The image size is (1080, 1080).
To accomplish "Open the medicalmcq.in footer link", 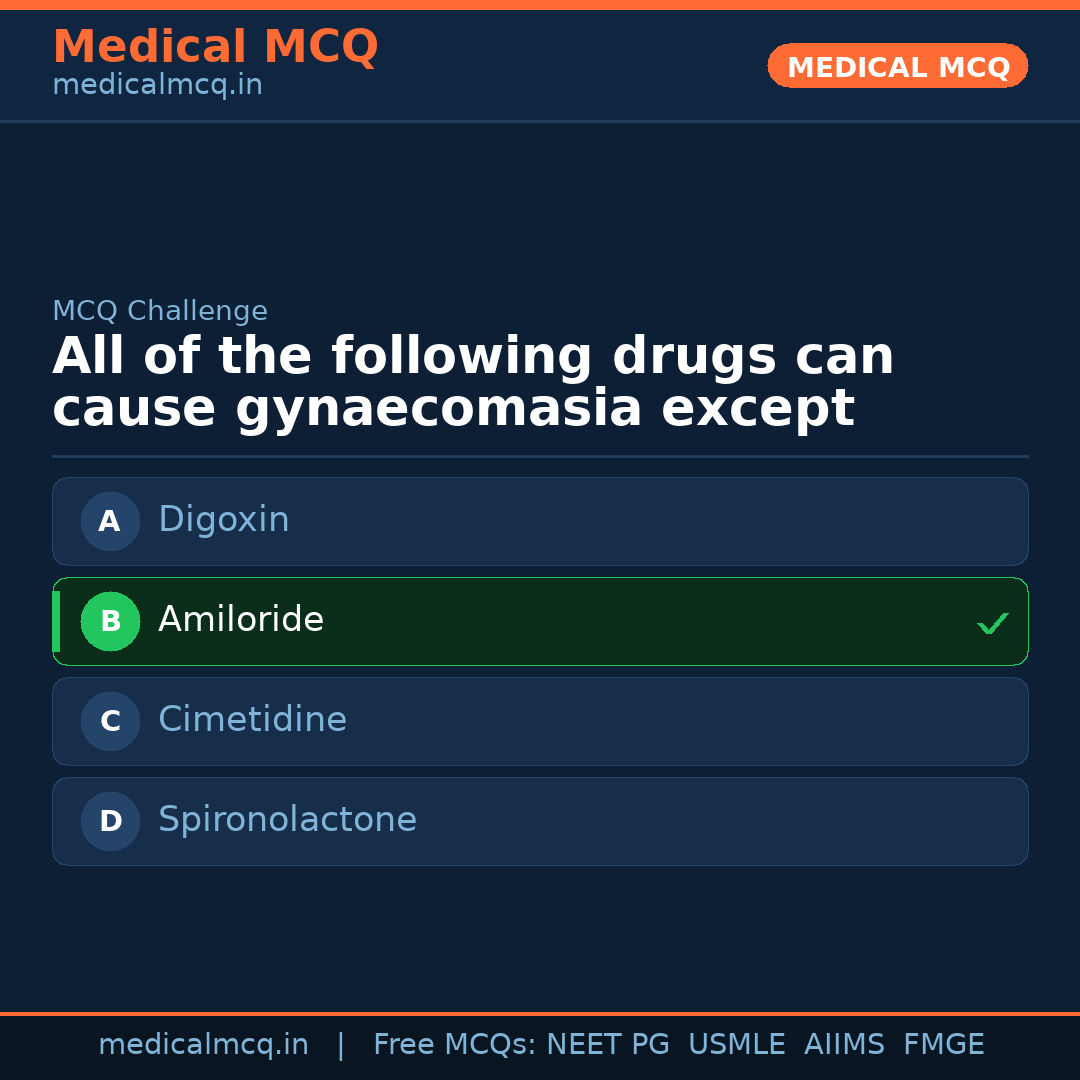I will tap(204, 1044).
